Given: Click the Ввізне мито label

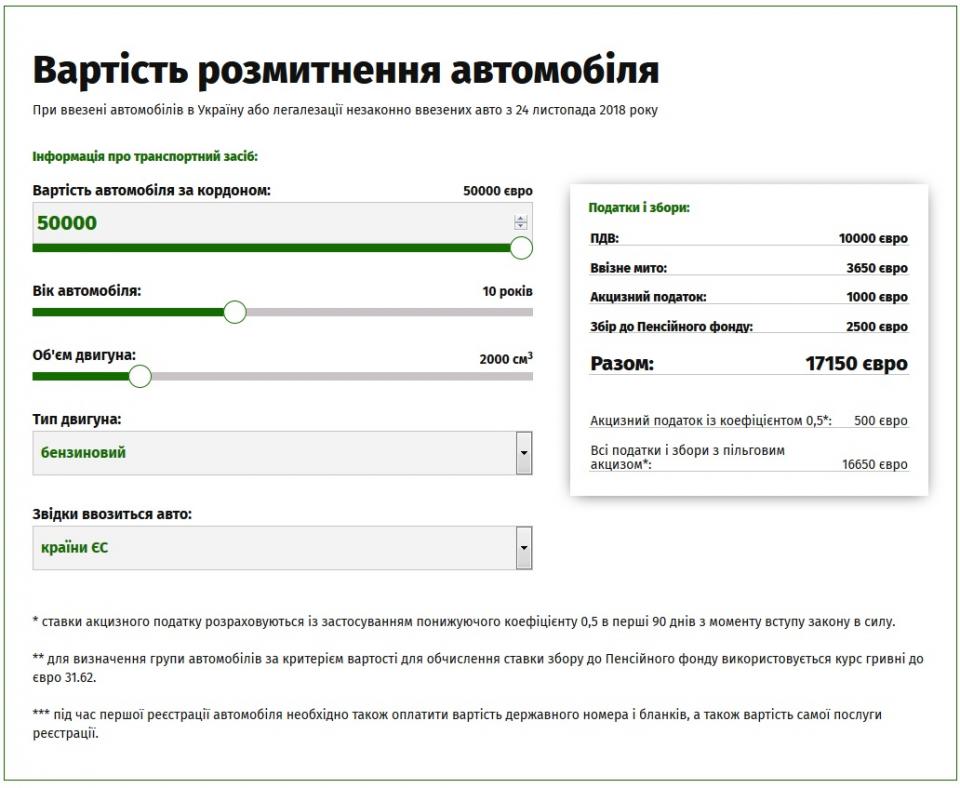Looking at the screenshot, I should coord(628,268).
